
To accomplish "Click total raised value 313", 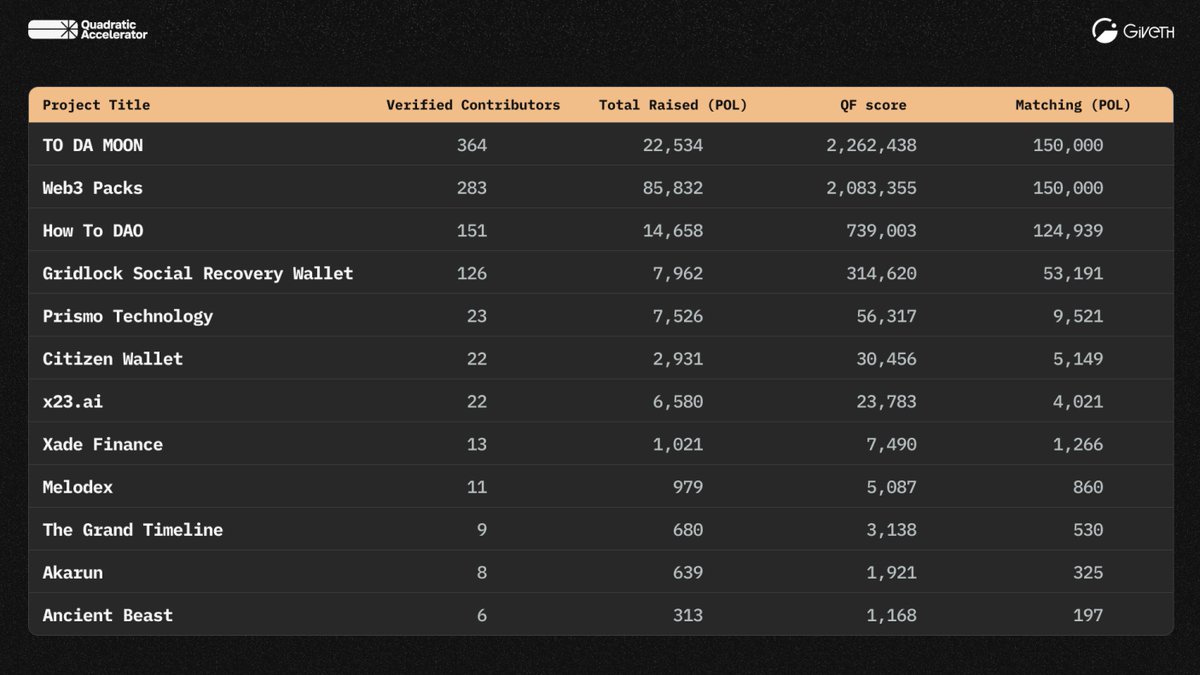I will coord(688,615).
